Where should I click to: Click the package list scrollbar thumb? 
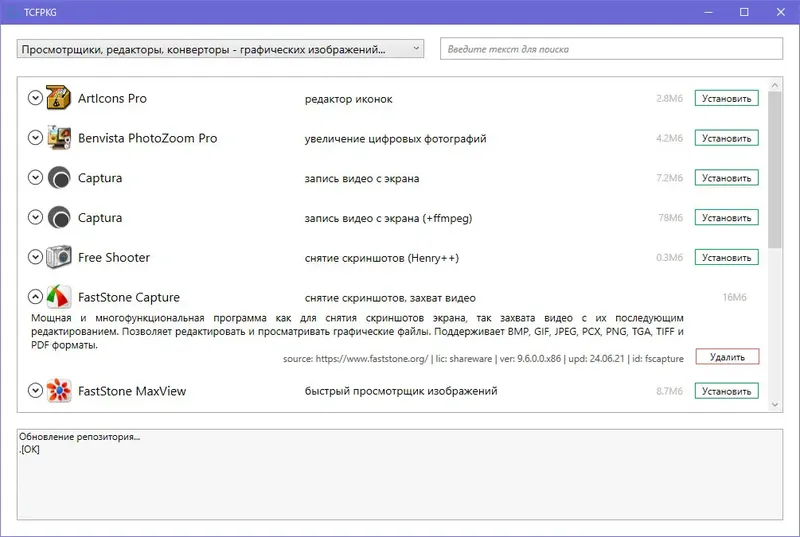tap(774, 169)
